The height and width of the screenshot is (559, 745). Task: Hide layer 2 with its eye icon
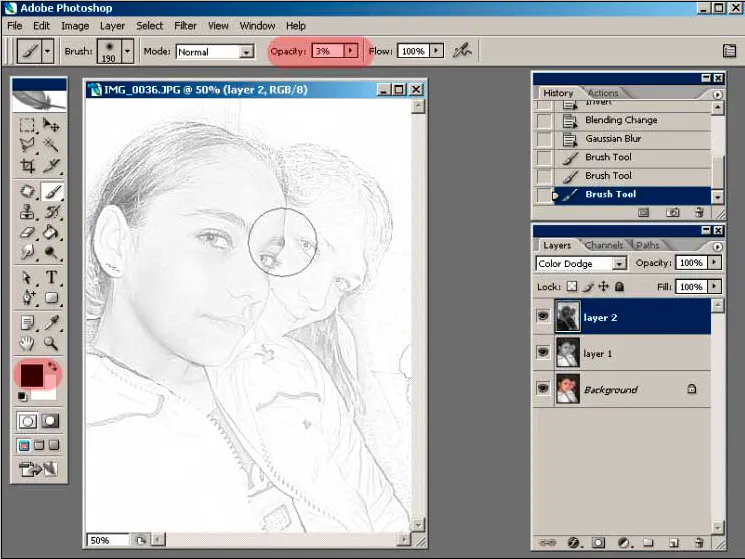(543, 316)
